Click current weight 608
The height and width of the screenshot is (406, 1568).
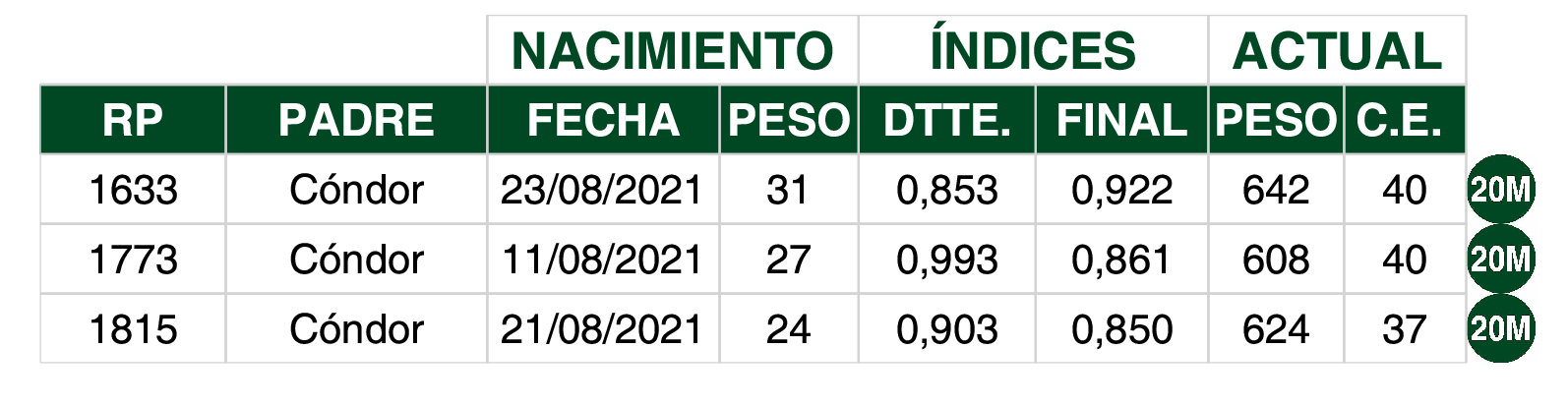1275,260
